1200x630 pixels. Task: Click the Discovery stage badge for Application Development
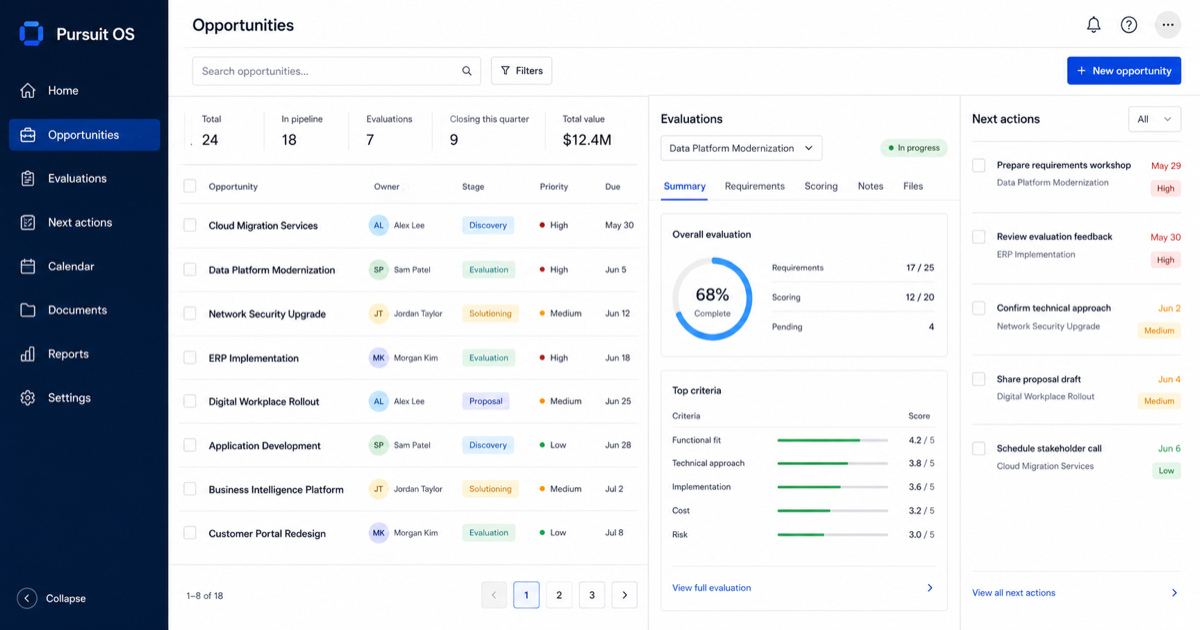(488, 446)
